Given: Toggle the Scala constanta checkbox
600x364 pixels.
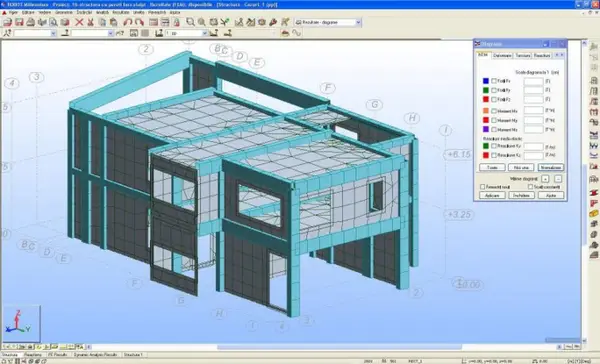Looking at the screenshot, I should [x=531, y=187].
